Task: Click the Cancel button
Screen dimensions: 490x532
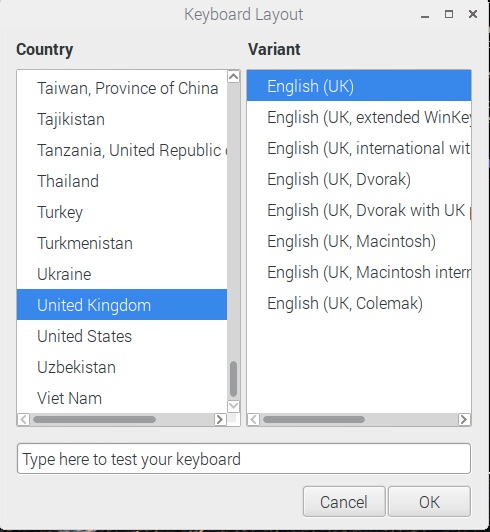Action: point(344,501)
